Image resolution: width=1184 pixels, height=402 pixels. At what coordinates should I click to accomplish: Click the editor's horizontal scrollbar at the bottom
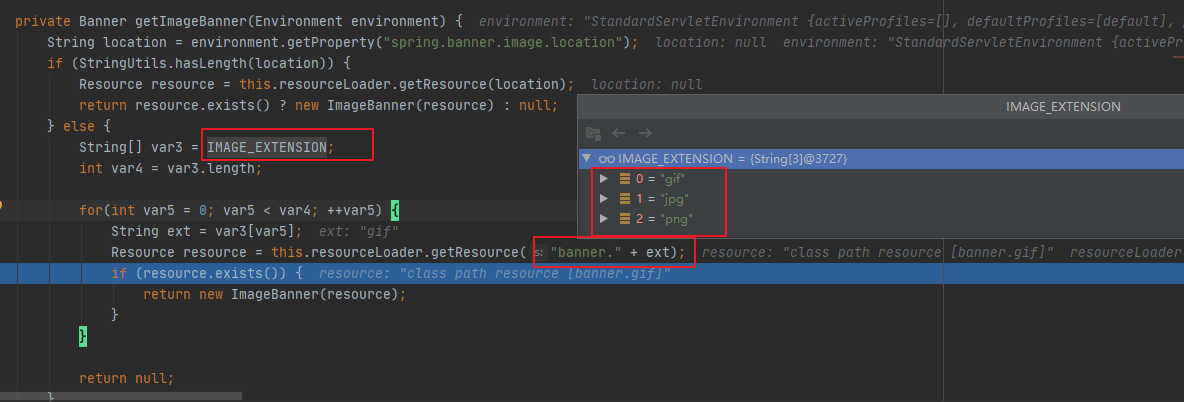pos(600,398)
